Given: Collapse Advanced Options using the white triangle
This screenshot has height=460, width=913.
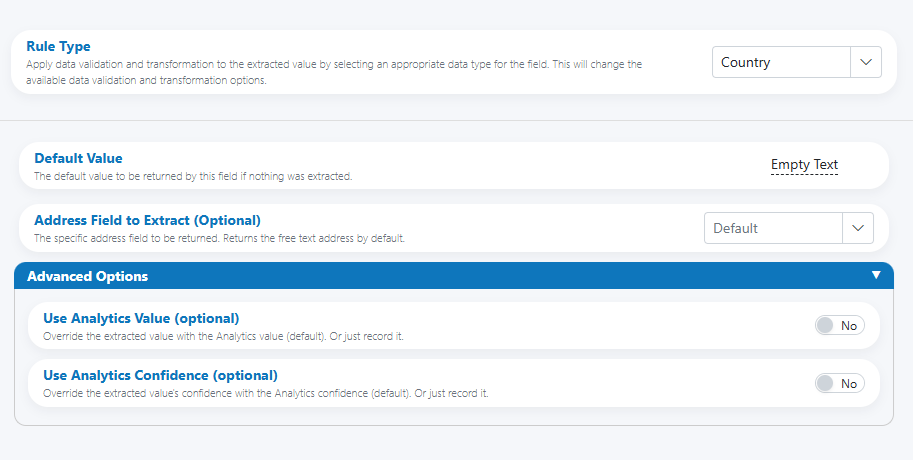Looking at the screenshot, I should 876,275.
